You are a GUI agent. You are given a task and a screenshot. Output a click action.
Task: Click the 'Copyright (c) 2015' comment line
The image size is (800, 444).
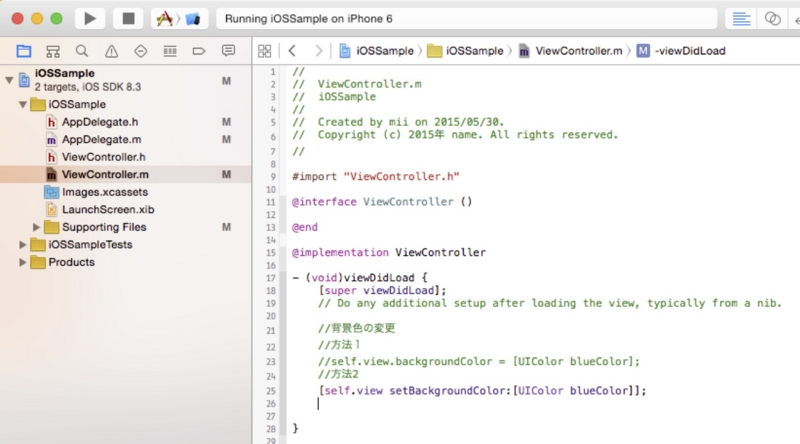click(455, 135)
